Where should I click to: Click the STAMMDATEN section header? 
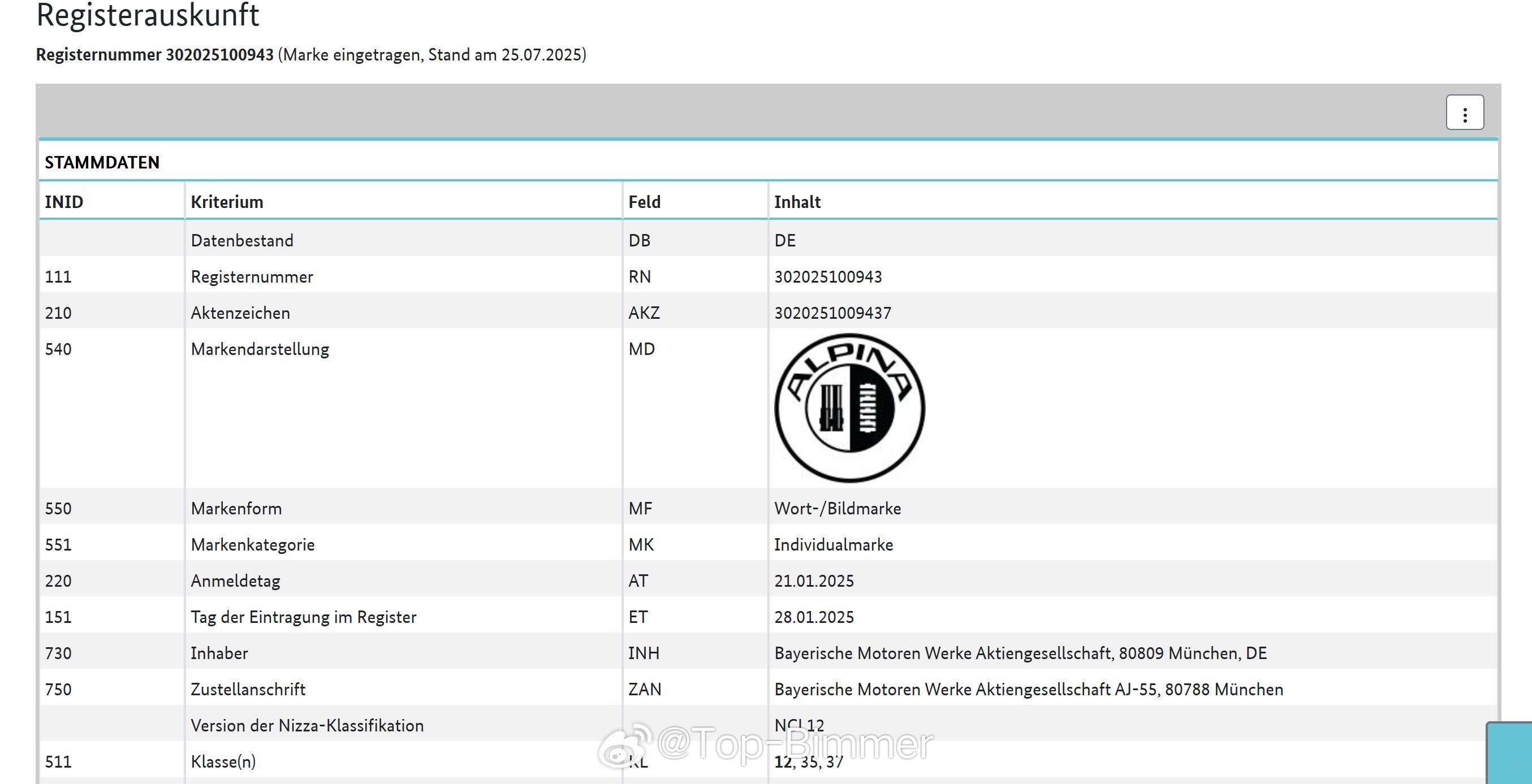tap(102, 162)
